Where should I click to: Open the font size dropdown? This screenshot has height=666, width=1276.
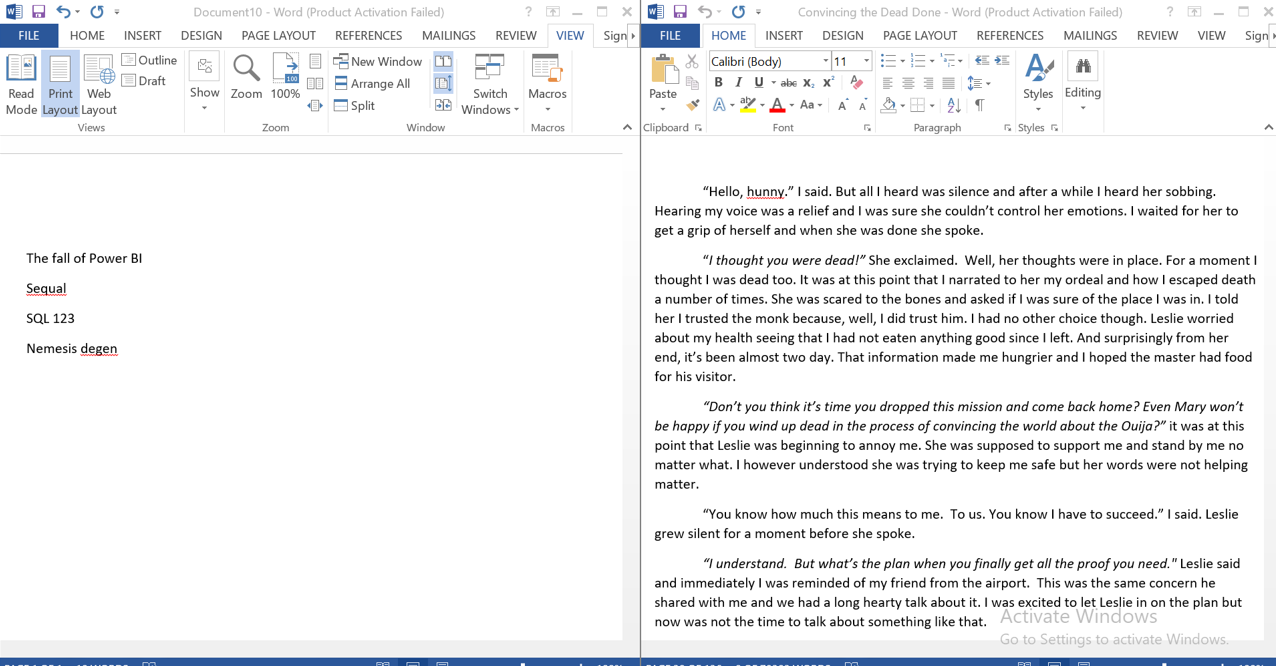pos(866,61)
